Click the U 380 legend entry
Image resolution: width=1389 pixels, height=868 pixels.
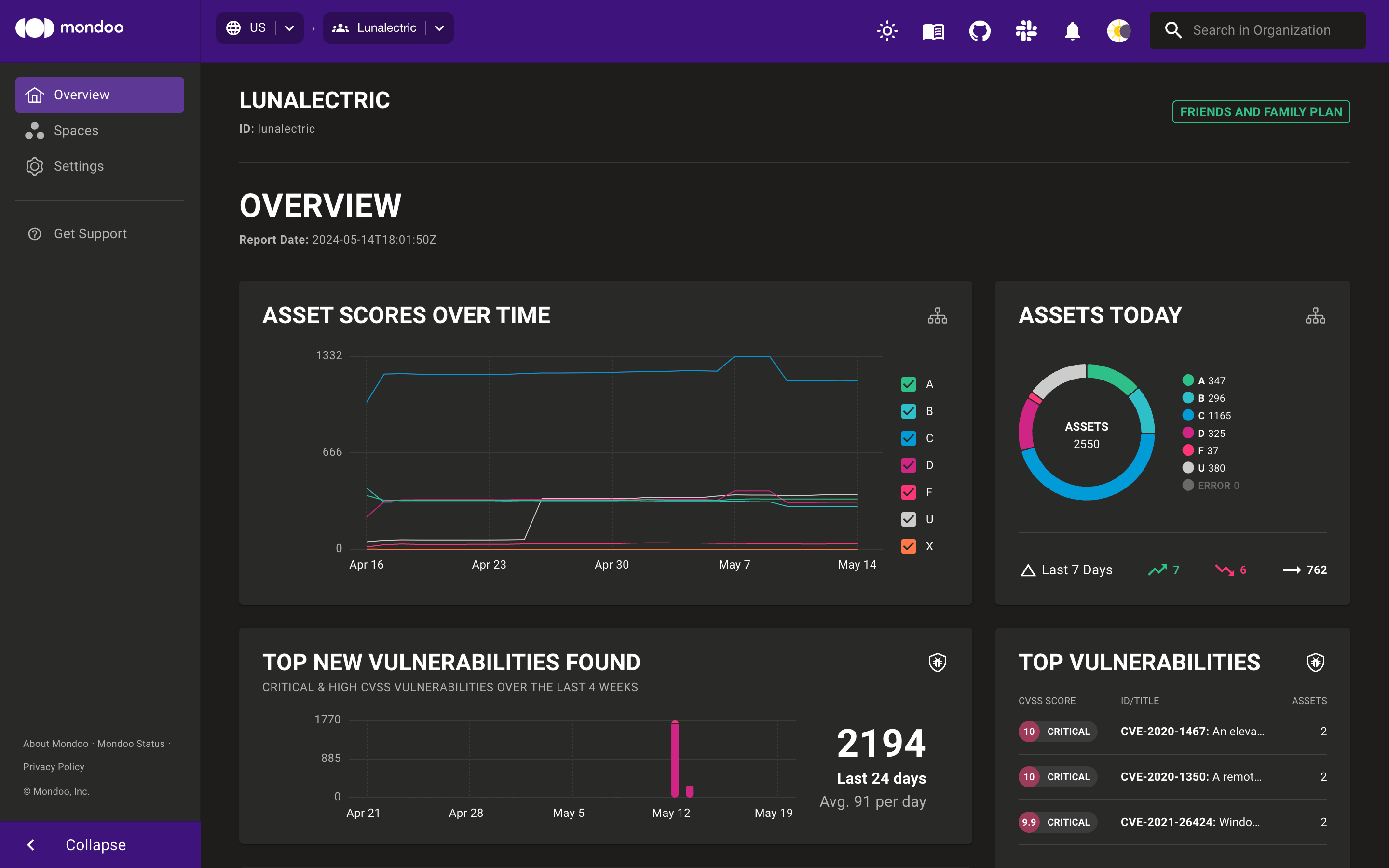click(1204, 468)
